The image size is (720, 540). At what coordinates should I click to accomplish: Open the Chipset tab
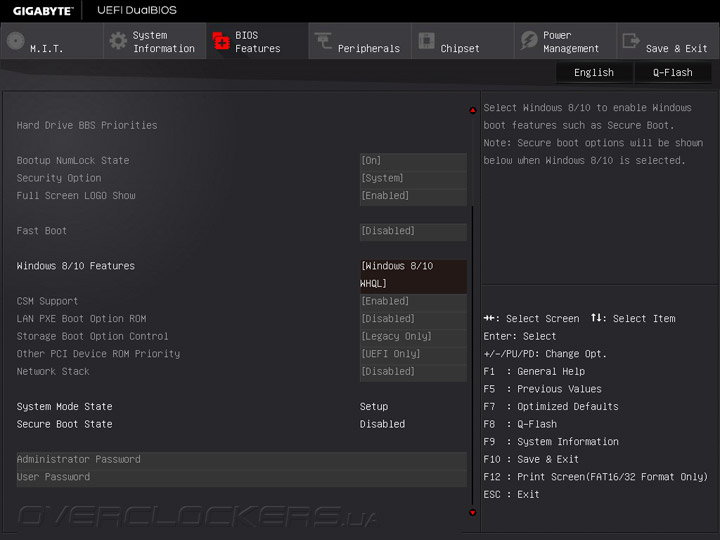point(459,48)
